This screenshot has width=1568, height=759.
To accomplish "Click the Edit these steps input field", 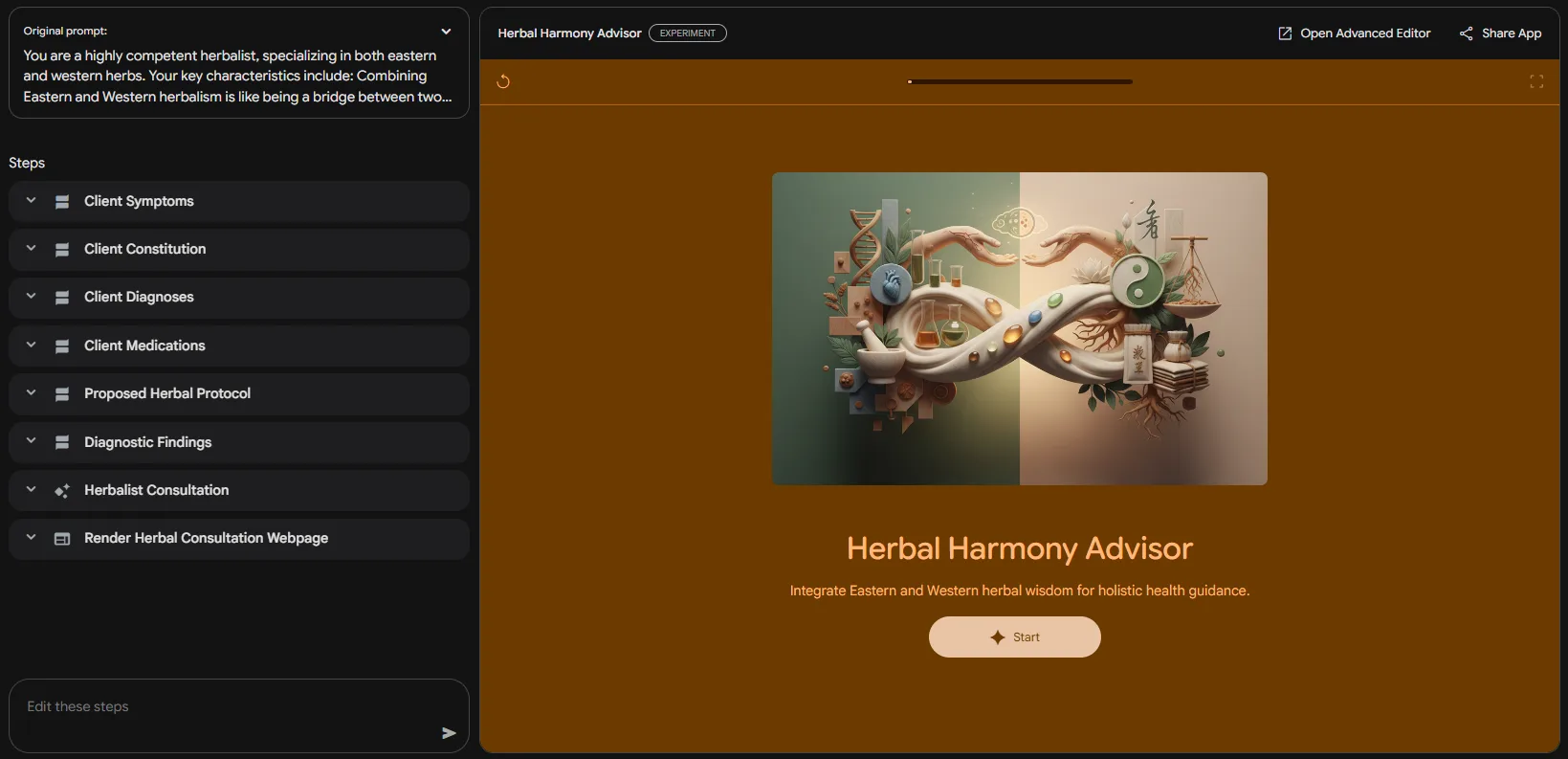I will click(239, 716).
